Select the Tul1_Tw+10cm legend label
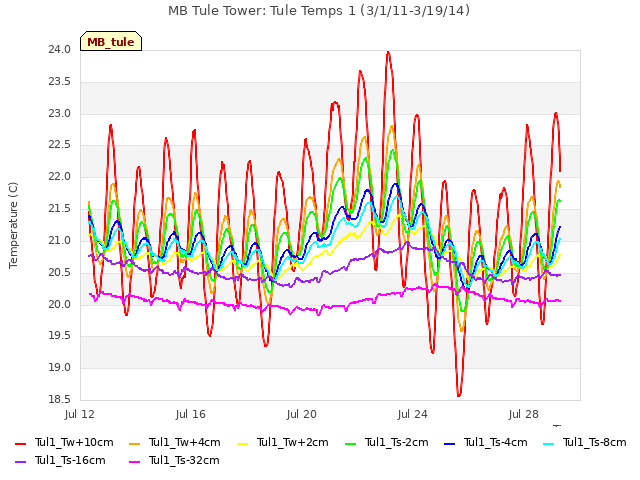 74,442
